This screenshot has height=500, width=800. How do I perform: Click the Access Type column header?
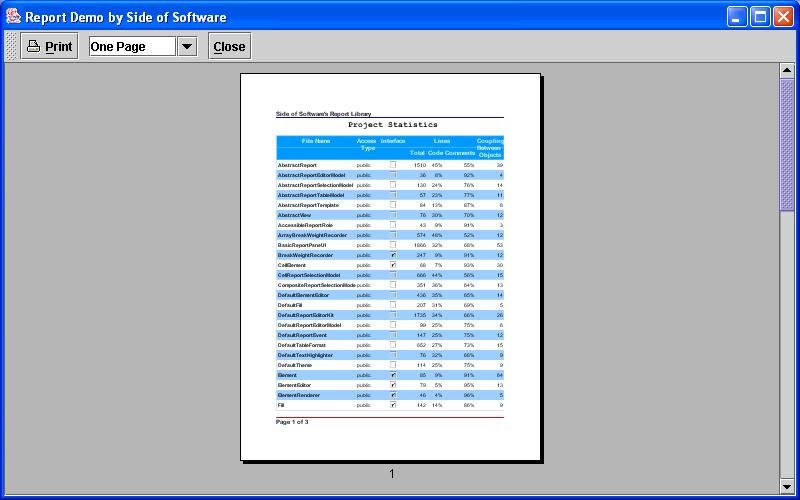[x=367, y=144]
